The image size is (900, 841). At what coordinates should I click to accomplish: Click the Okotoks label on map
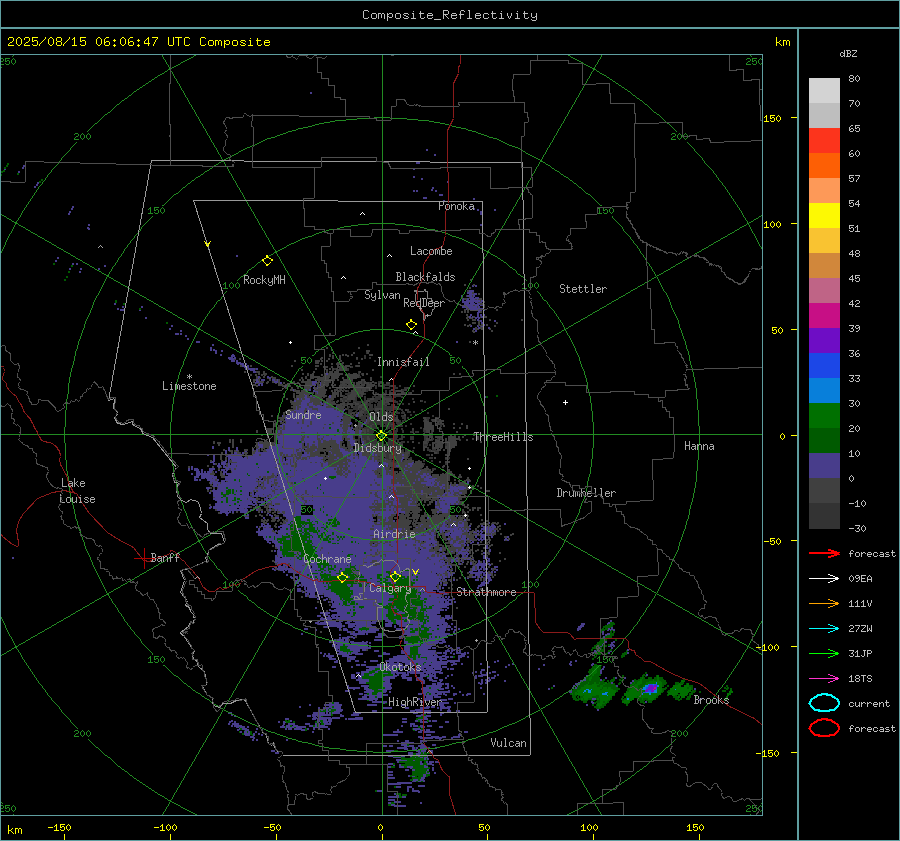pos(401,667)
